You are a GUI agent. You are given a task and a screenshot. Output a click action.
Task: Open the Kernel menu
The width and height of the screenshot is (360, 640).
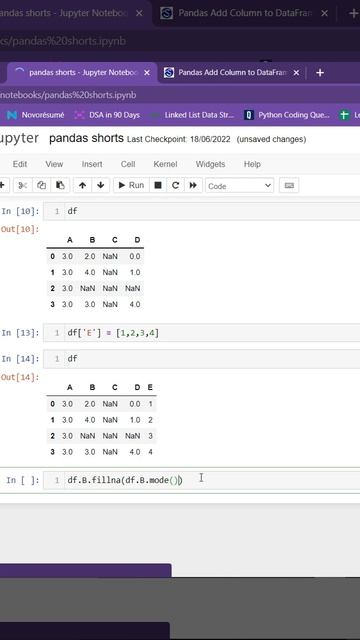pyautogui.click(x=165, y=164)
